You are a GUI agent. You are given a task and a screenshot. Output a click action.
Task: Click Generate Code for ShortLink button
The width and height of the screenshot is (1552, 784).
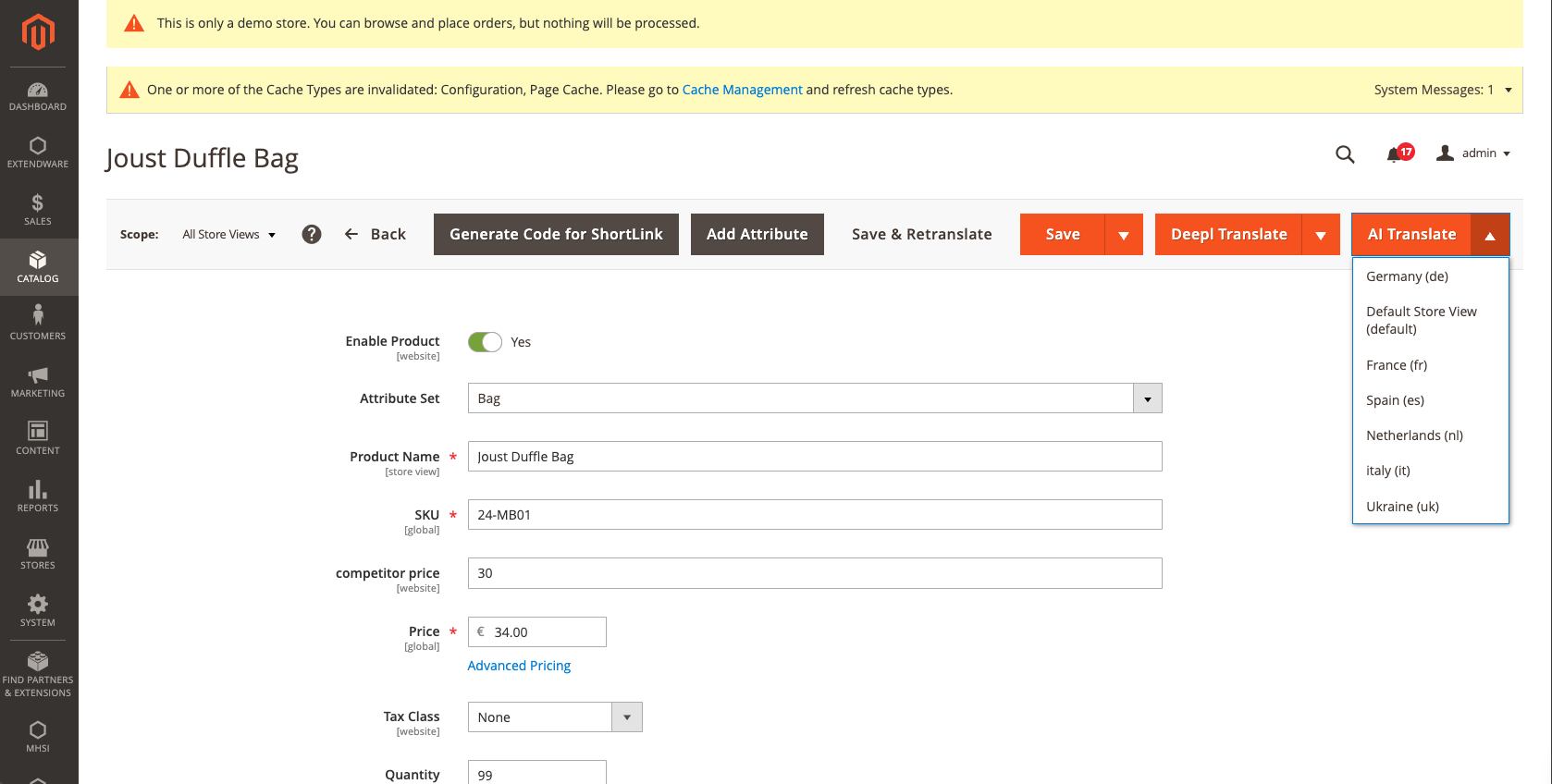556,235
